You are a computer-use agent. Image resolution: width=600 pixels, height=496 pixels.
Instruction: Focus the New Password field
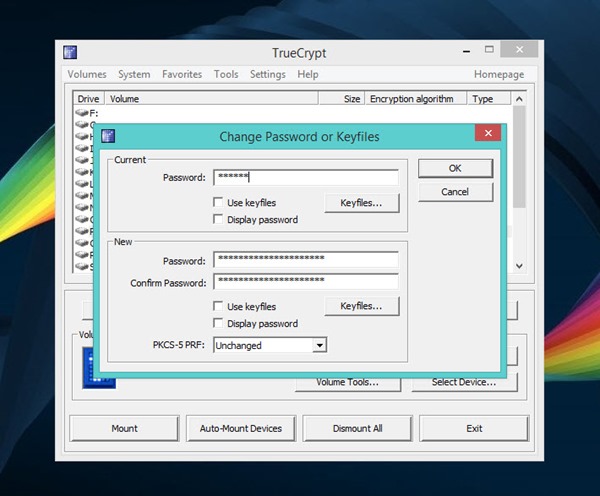[x=306, y=259]
